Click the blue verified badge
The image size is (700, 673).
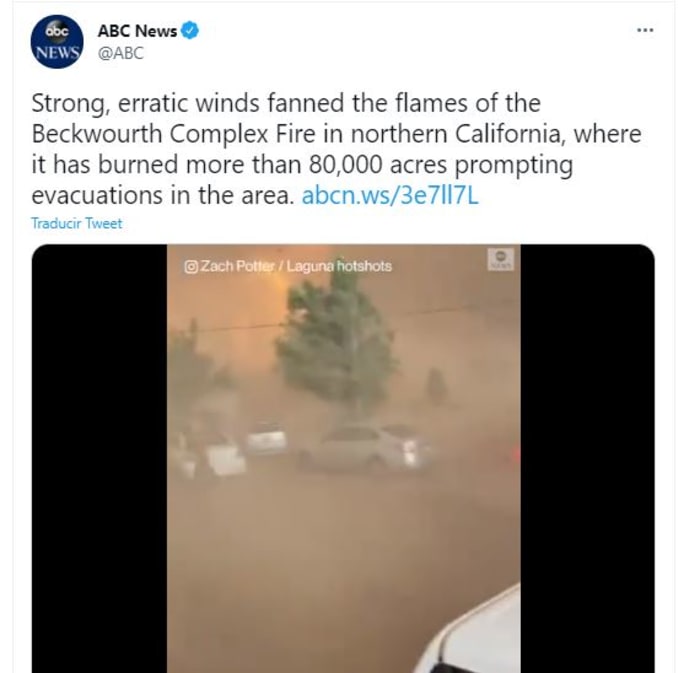(190, 31)
